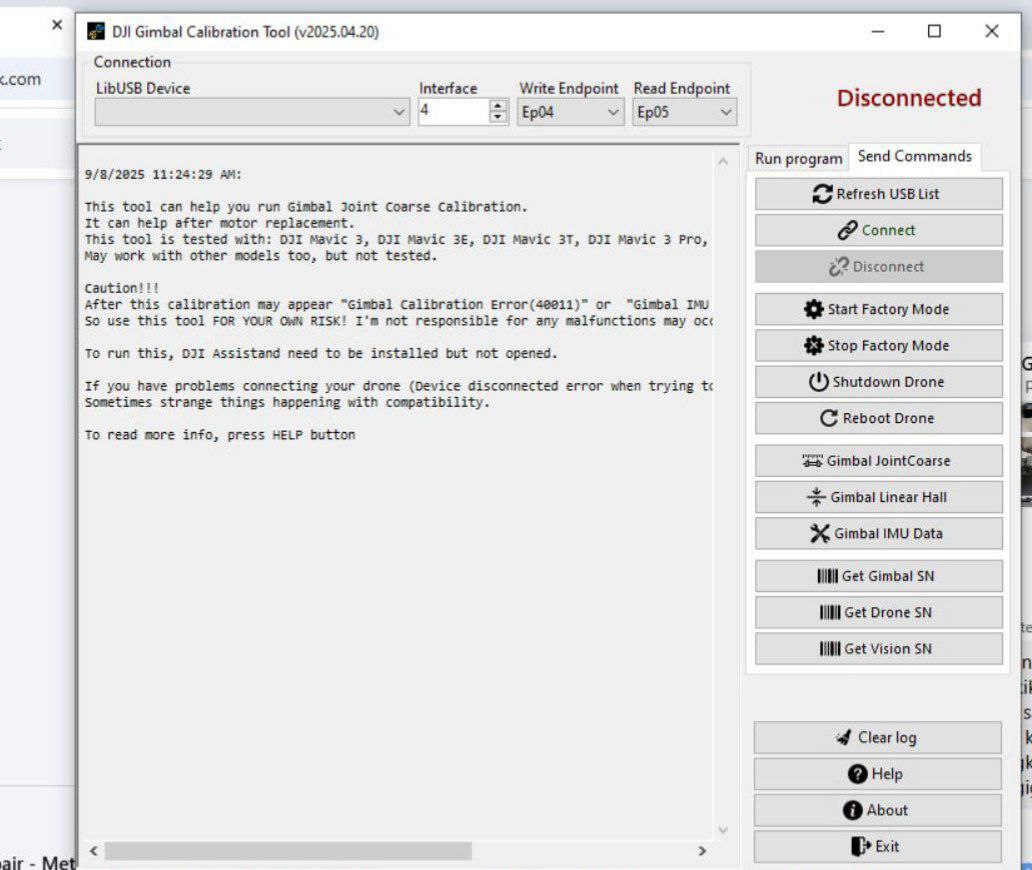
Task: Expand the LibUSB Device dropdown
Action: [x=400, y=113]
